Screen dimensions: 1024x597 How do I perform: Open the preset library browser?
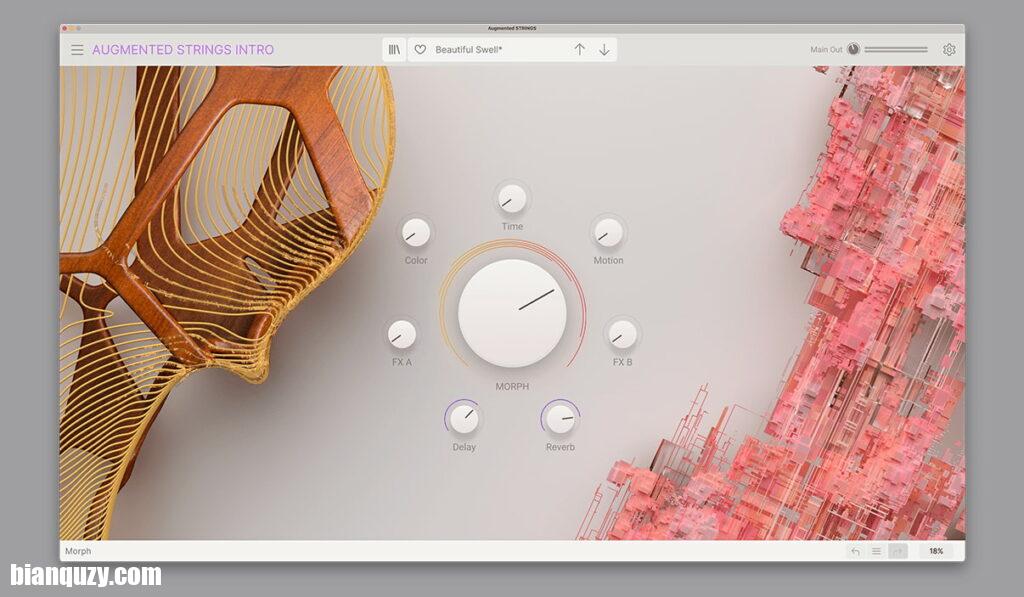coord(394,50)
